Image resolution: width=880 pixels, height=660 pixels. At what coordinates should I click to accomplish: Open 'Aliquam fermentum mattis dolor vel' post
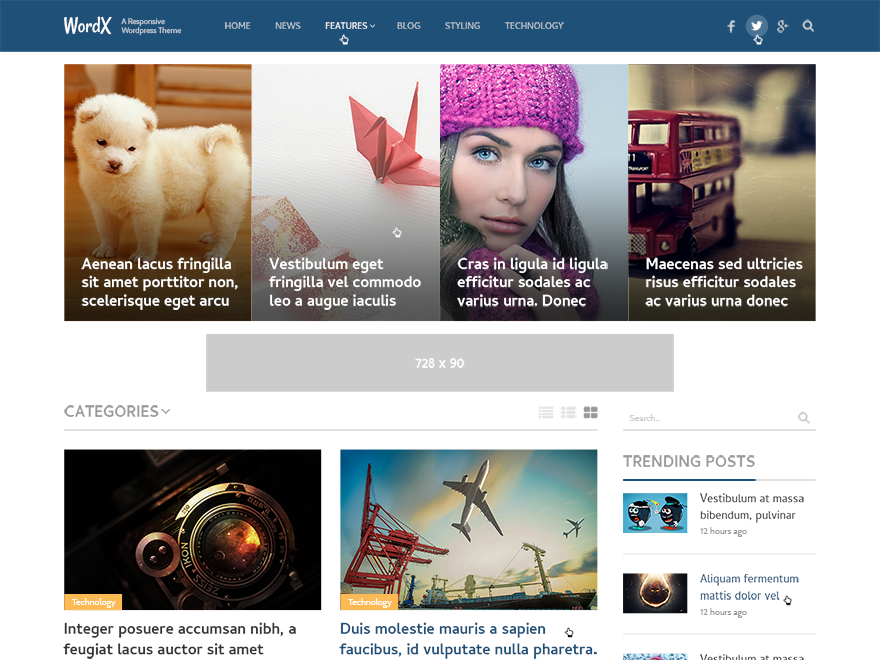pyautogui.click(x=749, y=587)
